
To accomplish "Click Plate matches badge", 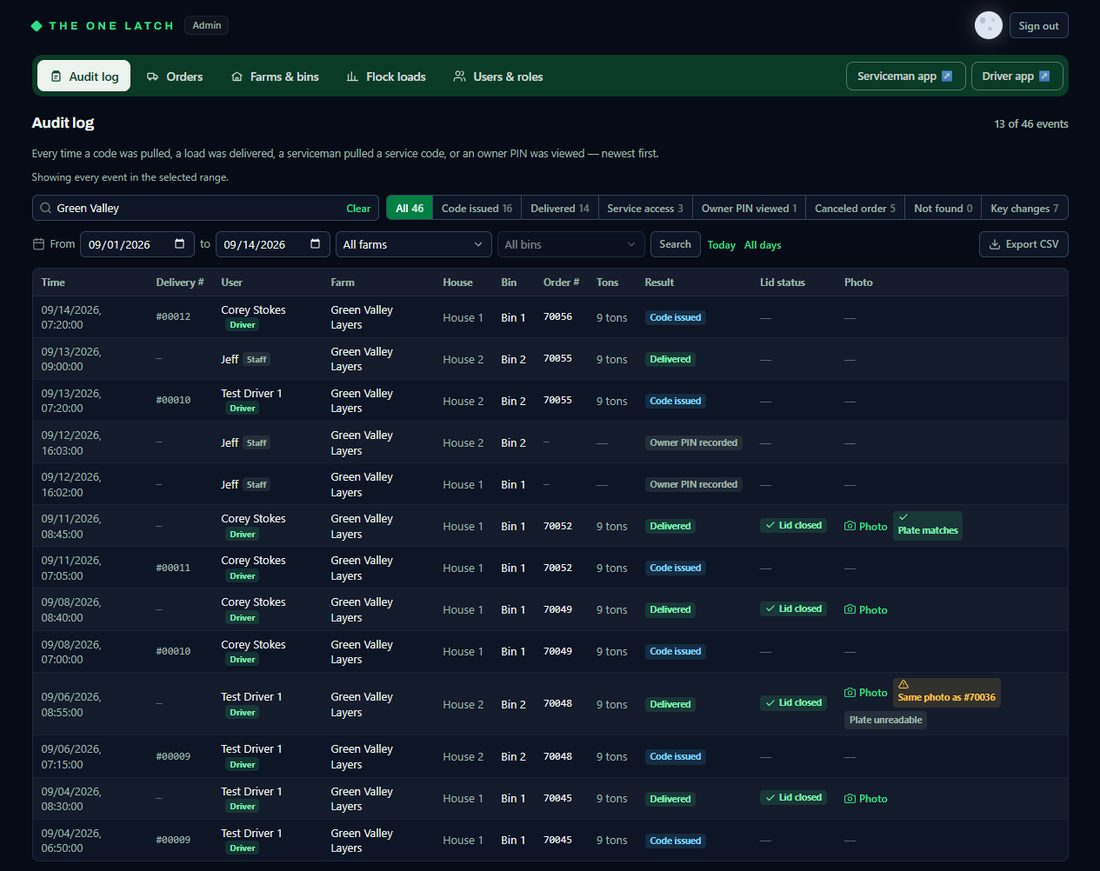I will pos(927,525).
